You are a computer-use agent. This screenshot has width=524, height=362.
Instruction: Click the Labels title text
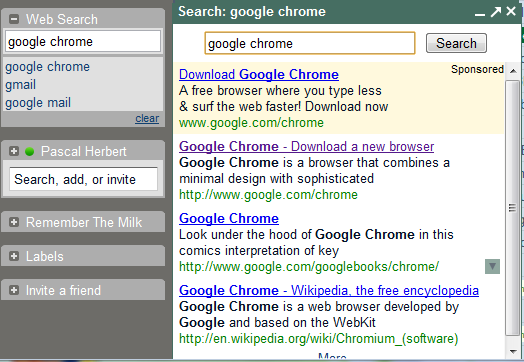[x=45, y=256]
